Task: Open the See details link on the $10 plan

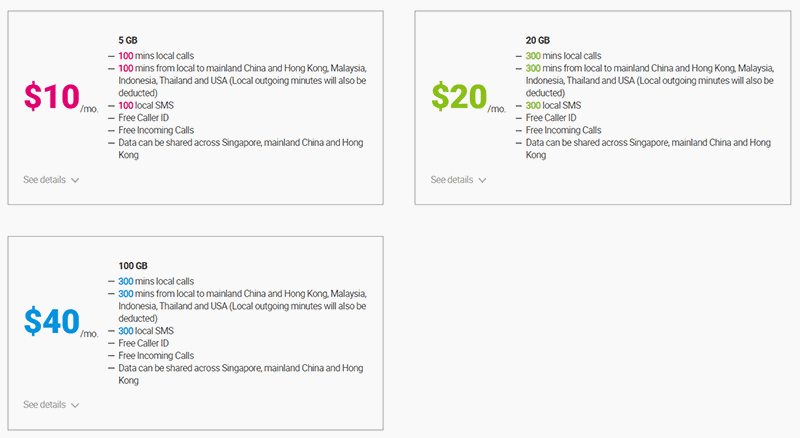Action: tap(44, 180)
